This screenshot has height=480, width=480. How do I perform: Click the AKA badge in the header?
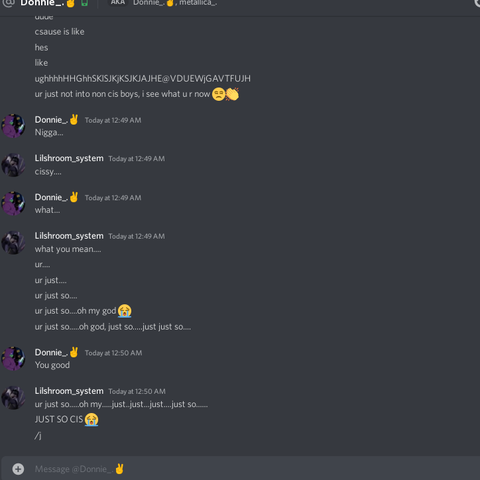click(x=118, y=3)
